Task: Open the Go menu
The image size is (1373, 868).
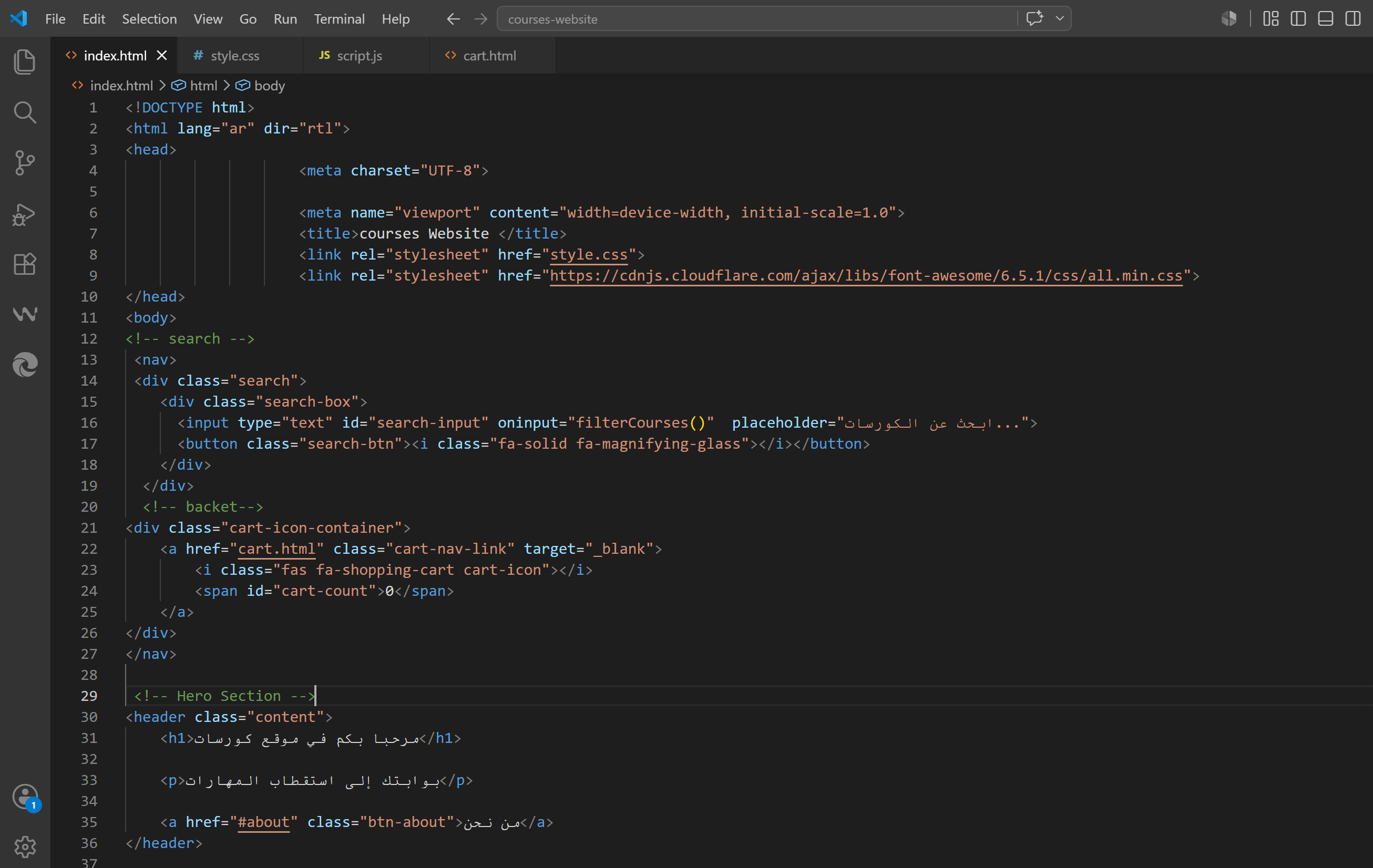Action: point(248,19)
